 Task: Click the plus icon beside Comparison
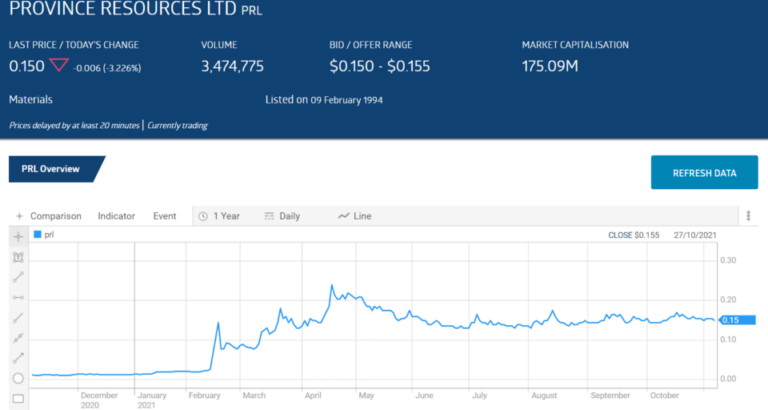pyautogui.click(x=19, y=216)
